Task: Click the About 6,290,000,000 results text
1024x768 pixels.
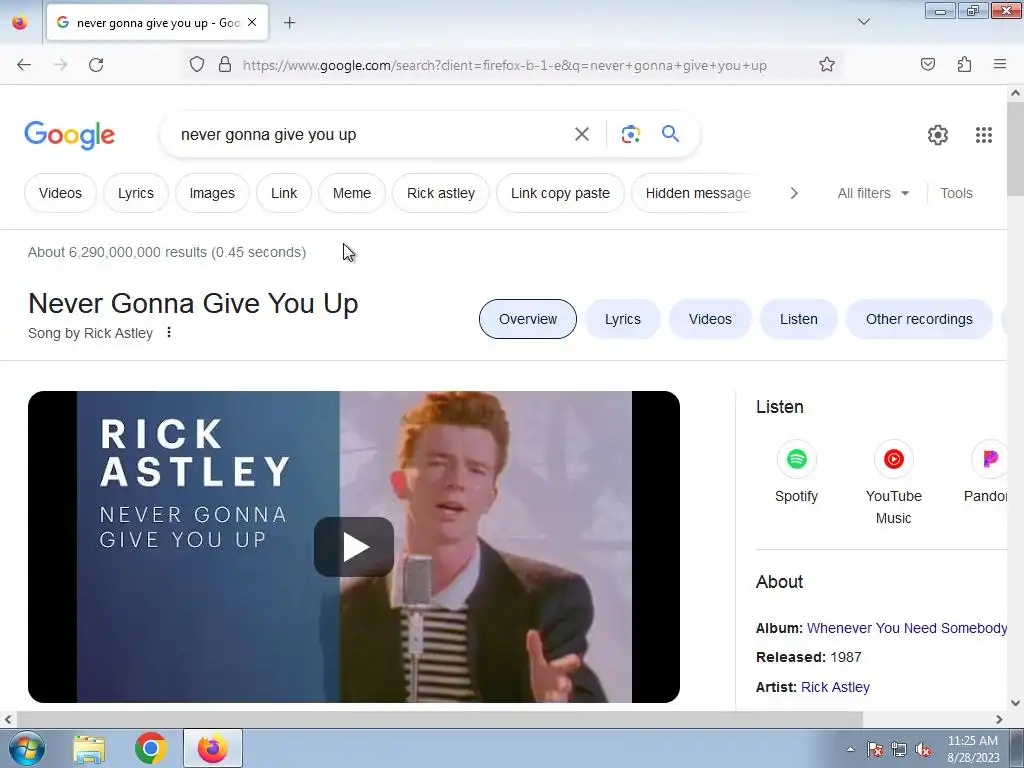Action: 167,252
